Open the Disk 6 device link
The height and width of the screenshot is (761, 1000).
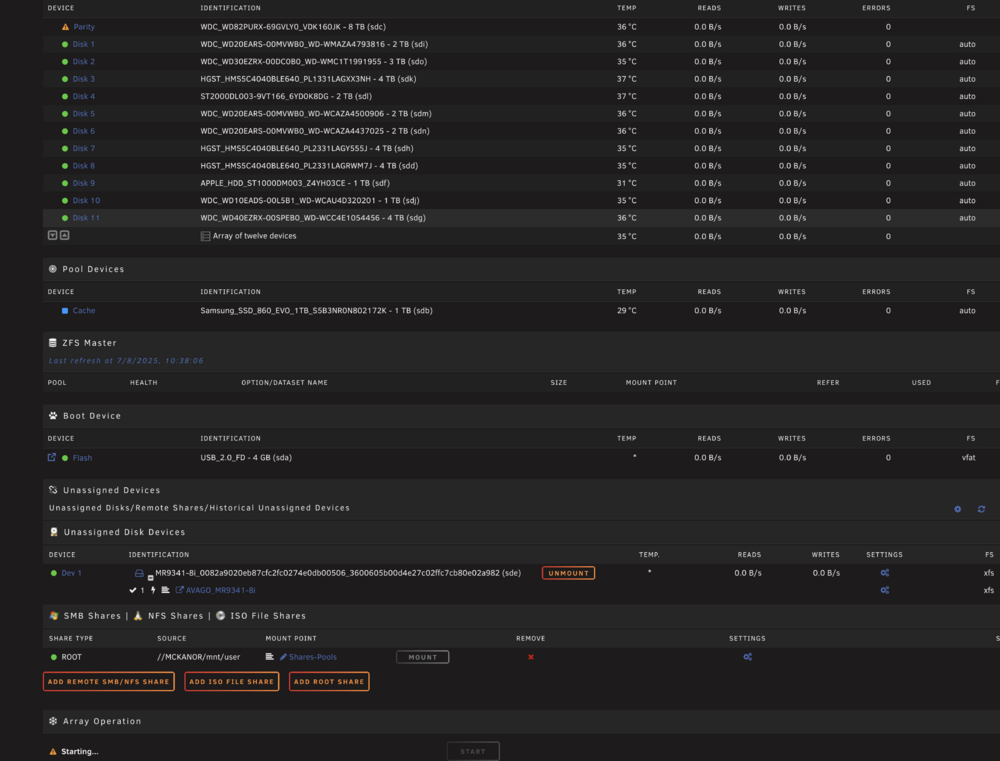click(x=84, y=131)
